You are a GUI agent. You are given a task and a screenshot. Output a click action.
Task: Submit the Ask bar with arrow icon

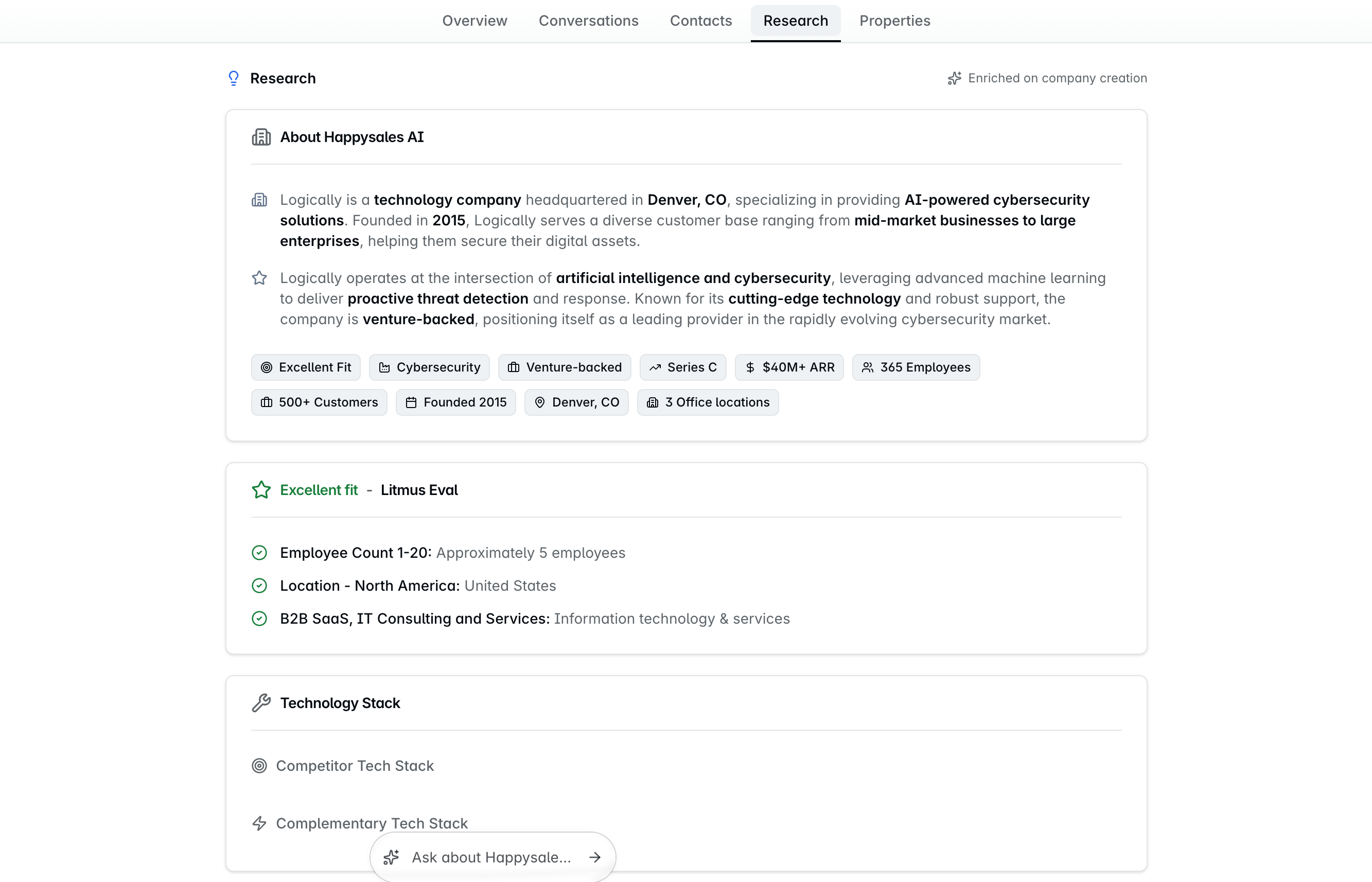(595, 857)
